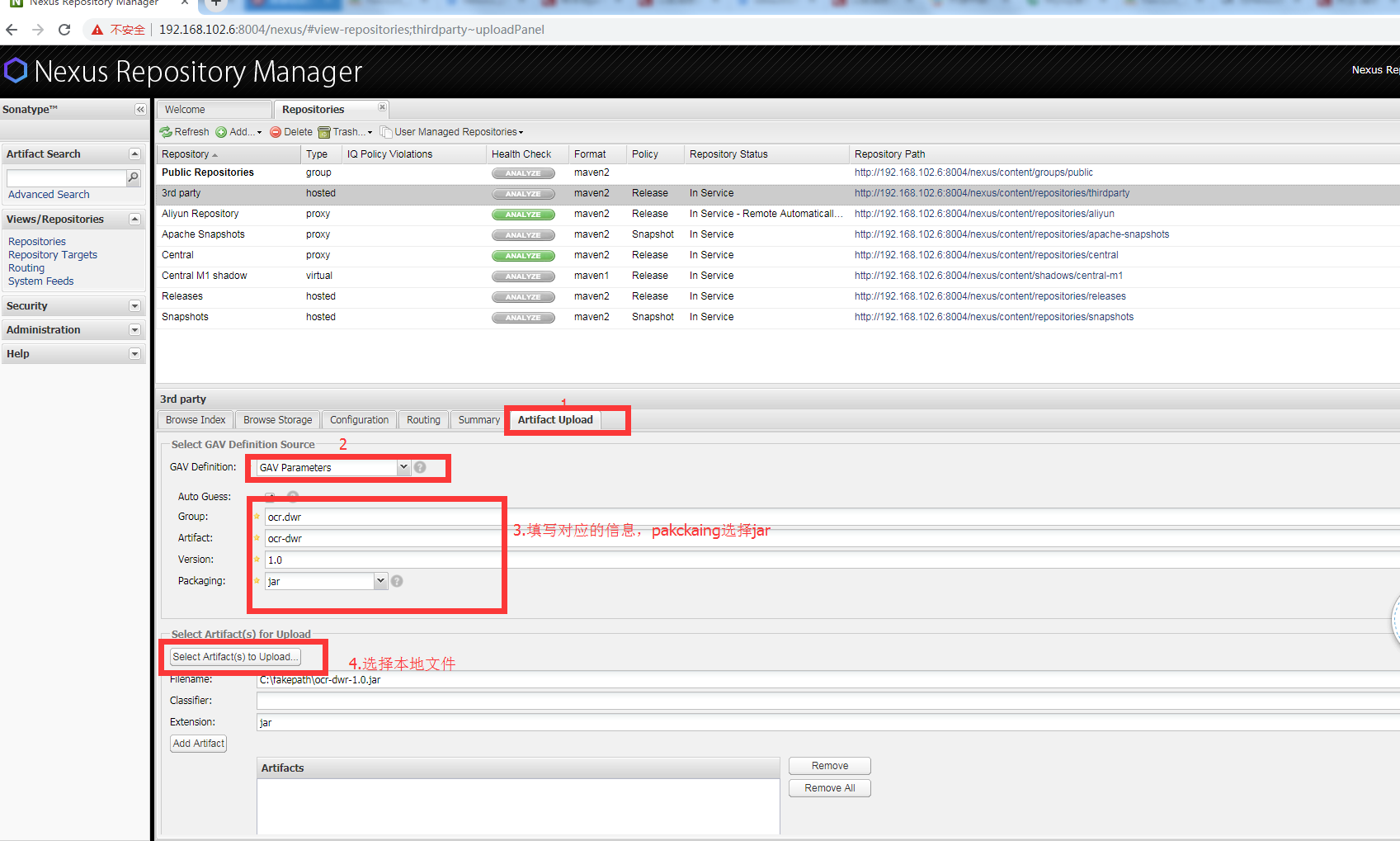
Task: Click help icon next to Packaging field
Action: (x=397, y=581)
